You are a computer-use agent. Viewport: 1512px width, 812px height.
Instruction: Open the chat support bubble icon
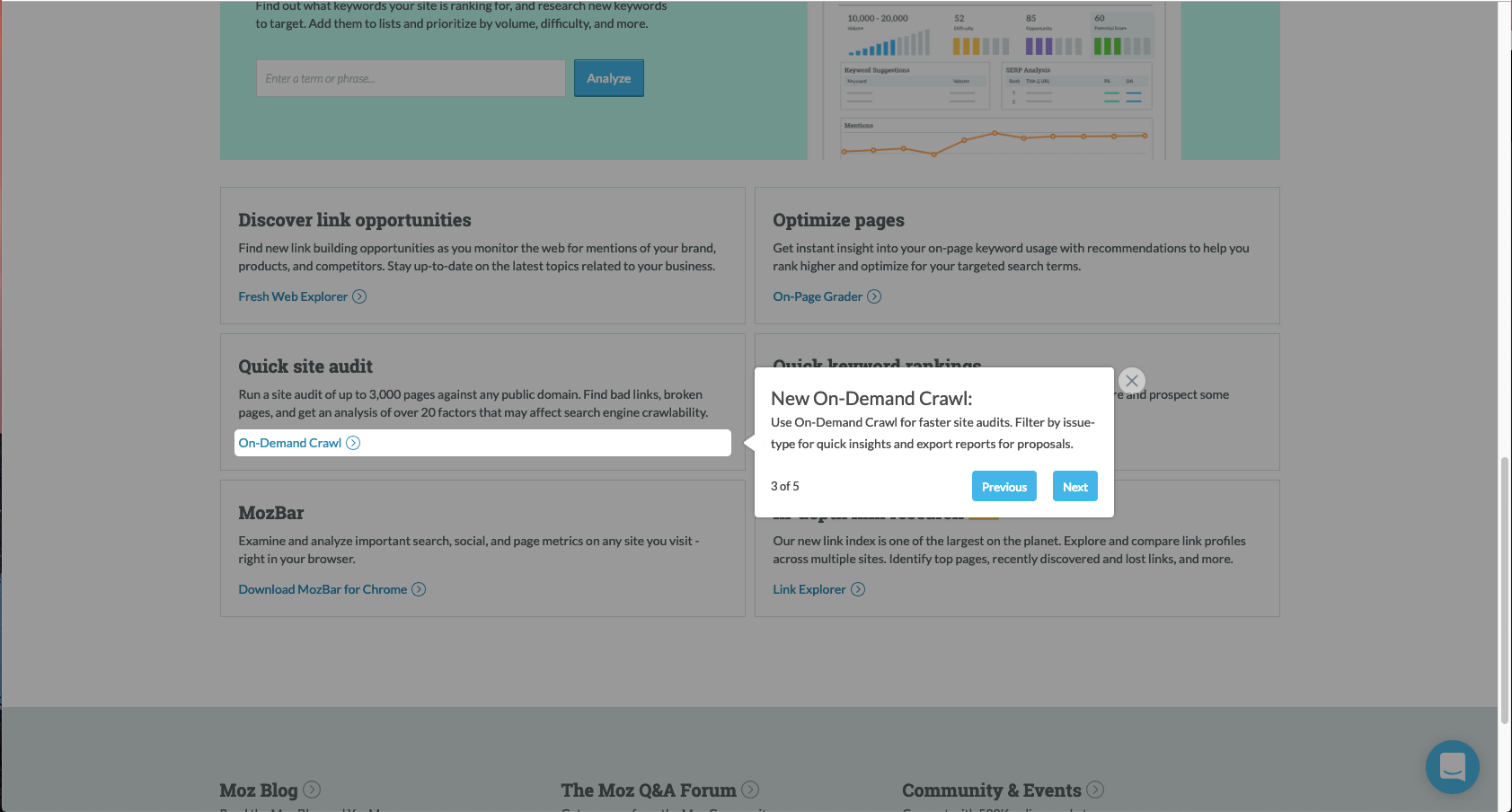click(1453, 767)
